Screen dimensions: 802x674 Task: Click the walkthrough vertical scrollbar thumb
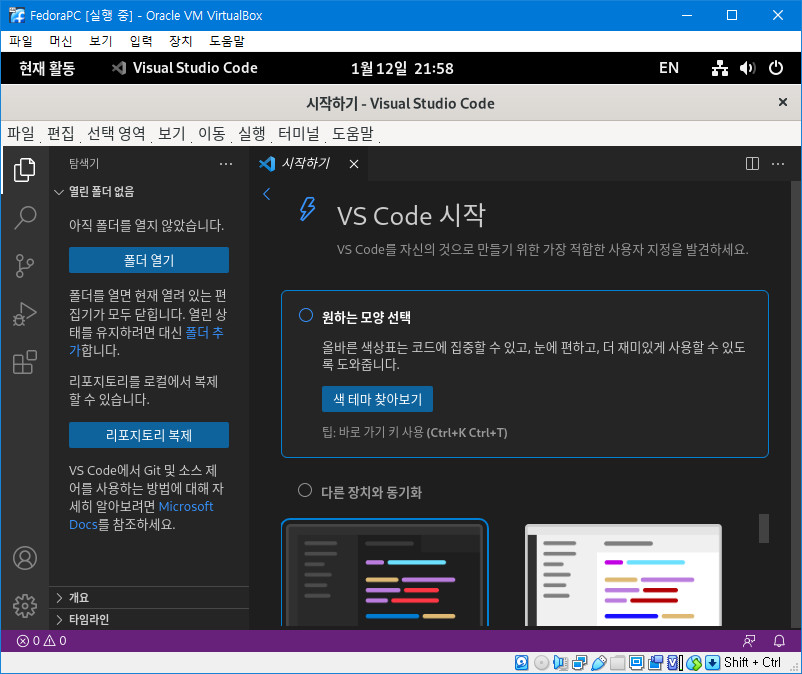(x=764, y=529)
